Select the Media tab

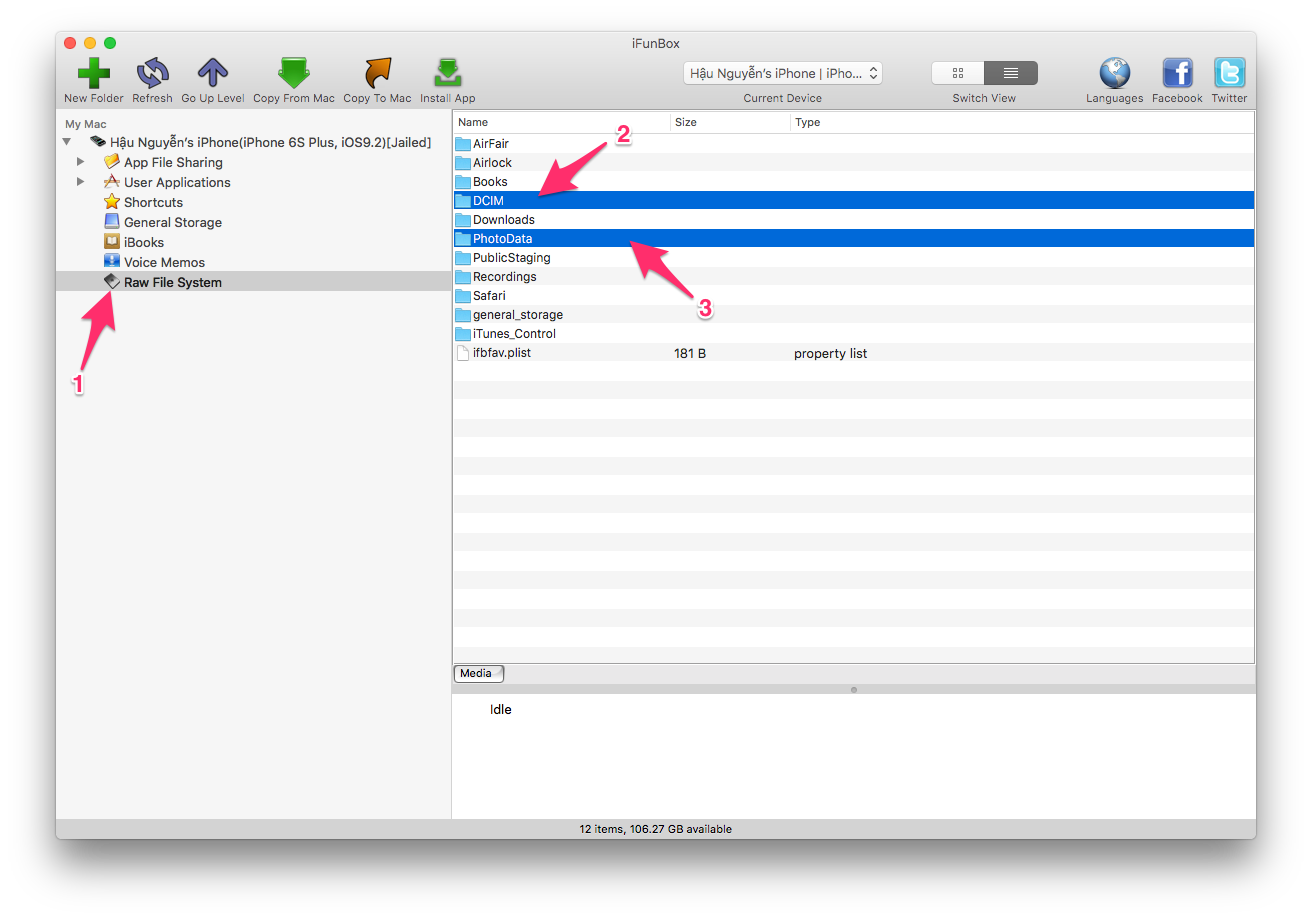coord(477,674)
